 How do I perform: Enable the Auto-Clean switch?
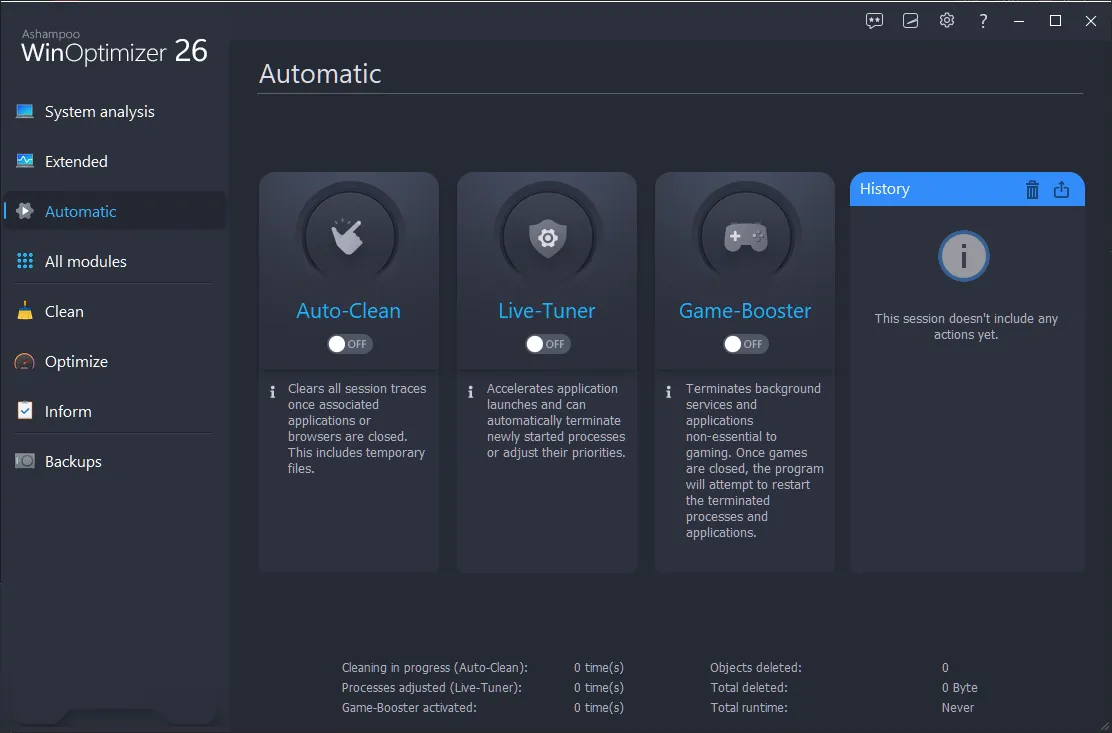pyautogui.click(x=348, y=343)
